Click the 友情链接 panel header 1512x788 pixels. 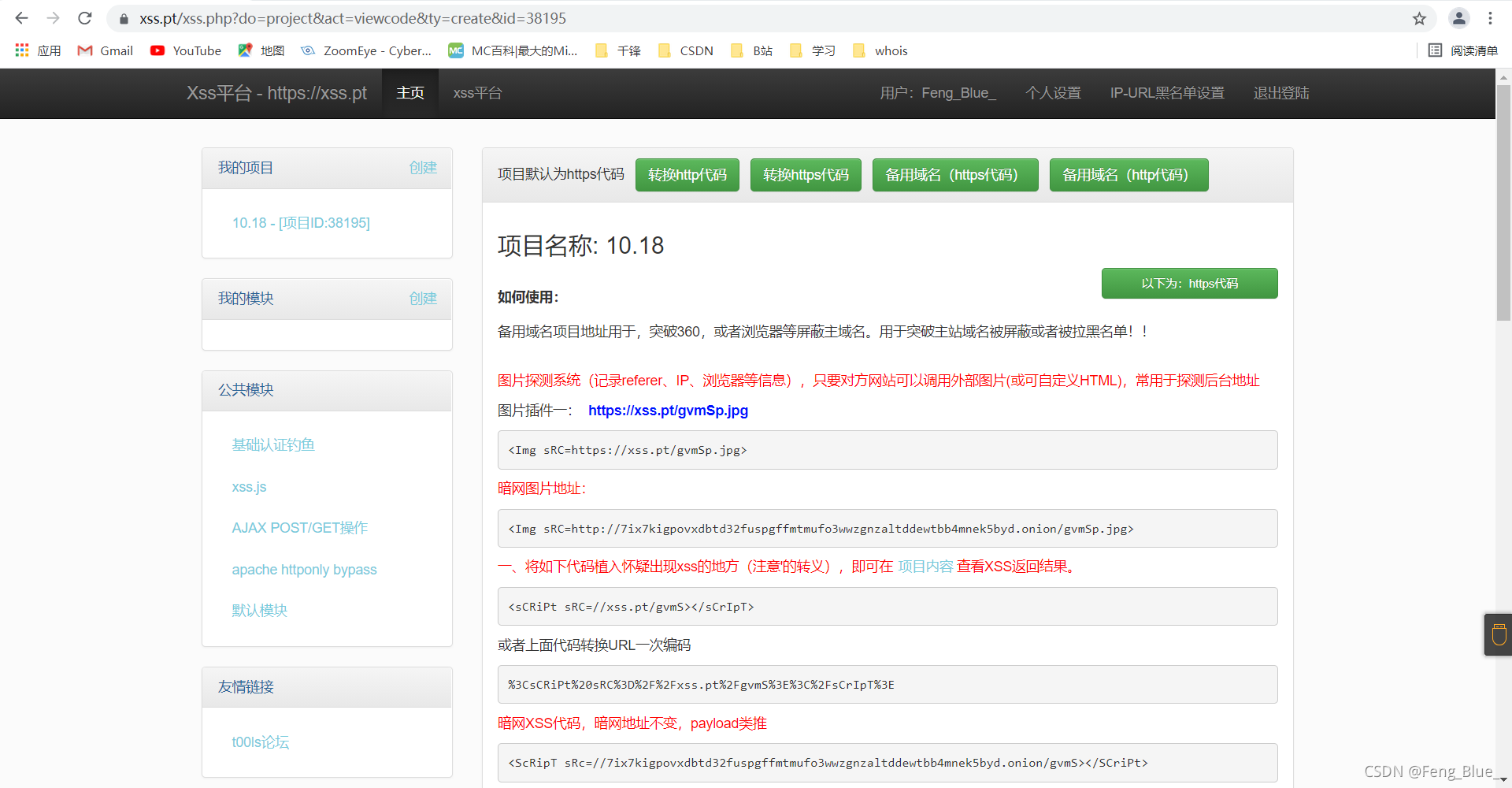pos(327,687)
